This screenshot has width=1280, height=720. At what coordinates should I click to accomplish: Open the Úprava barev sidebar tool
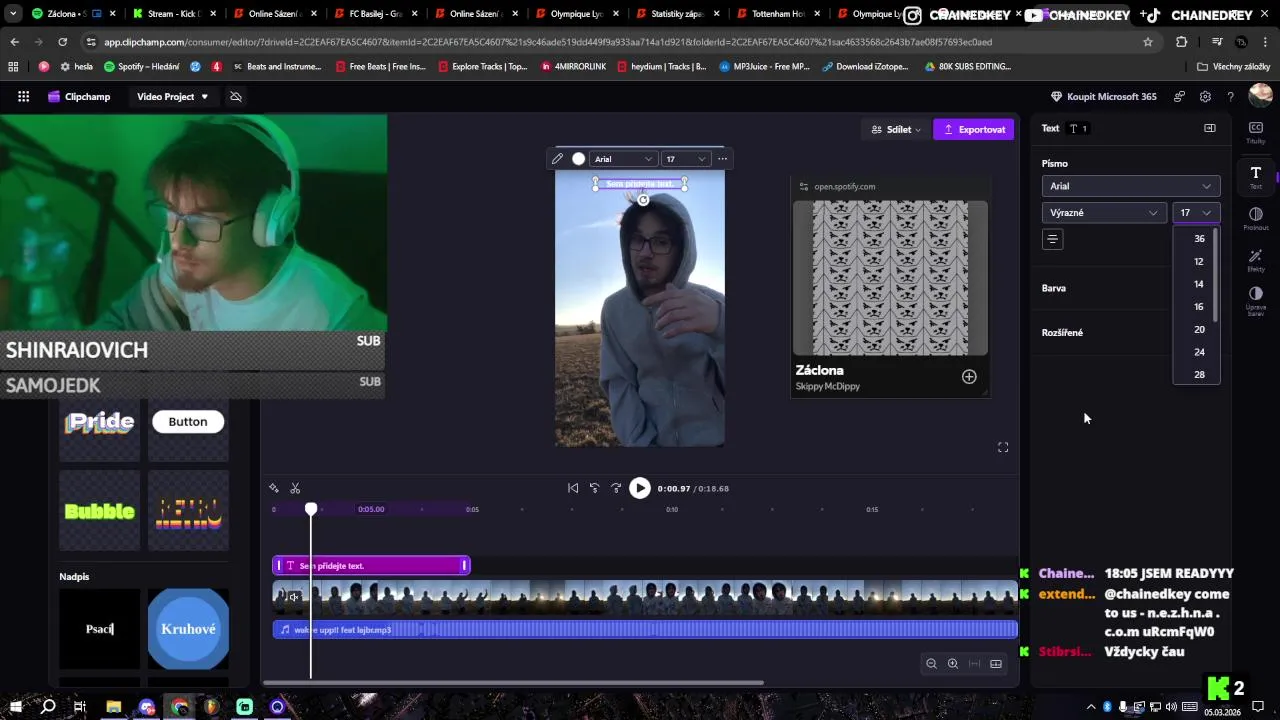[1256, 300]
